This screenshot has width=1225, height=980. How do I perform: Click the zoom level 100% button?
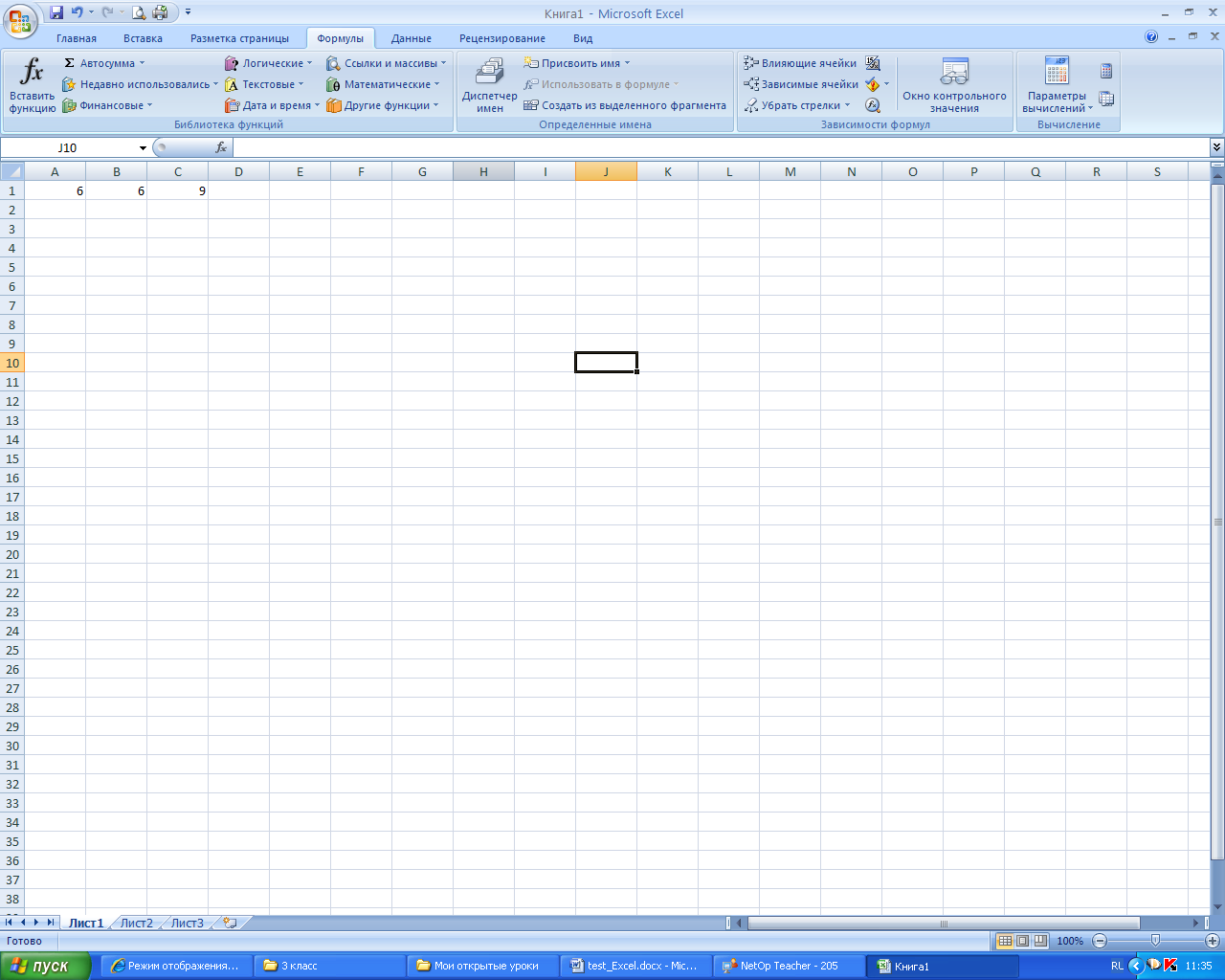point(1070,941)
